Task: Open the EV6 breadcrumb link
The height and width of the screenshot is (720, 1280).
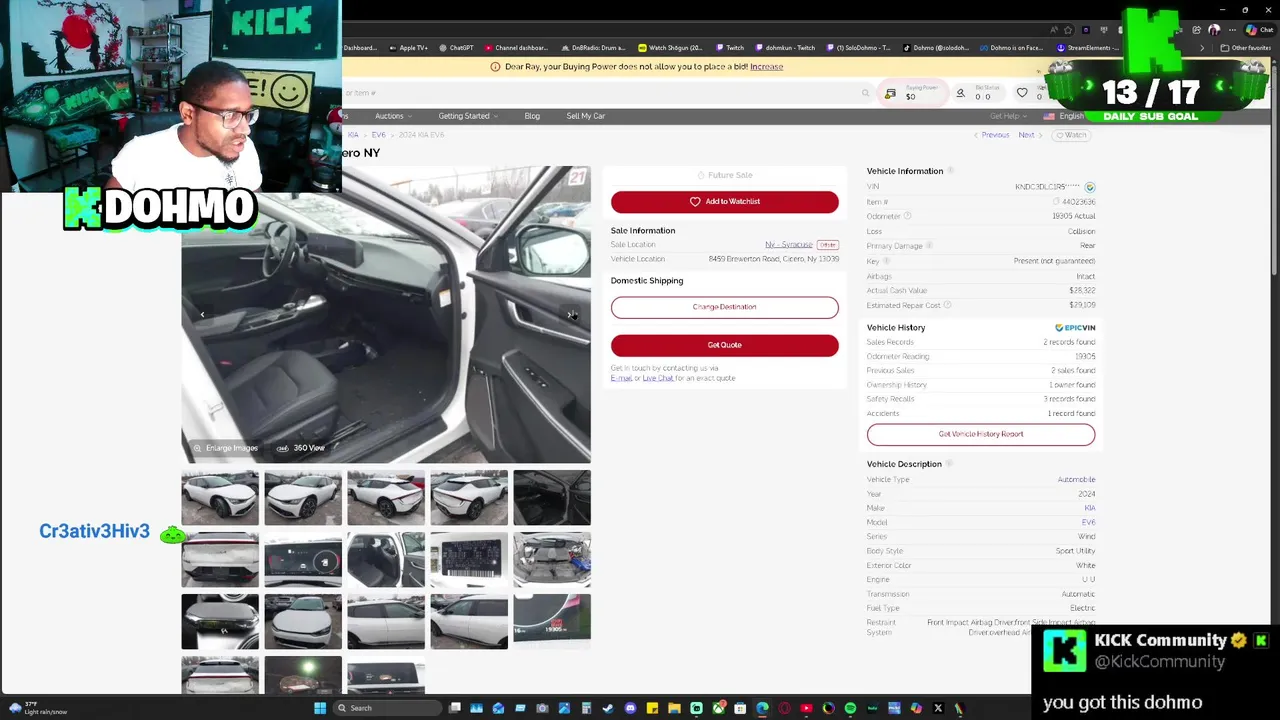Action: [x=378, y=135]
